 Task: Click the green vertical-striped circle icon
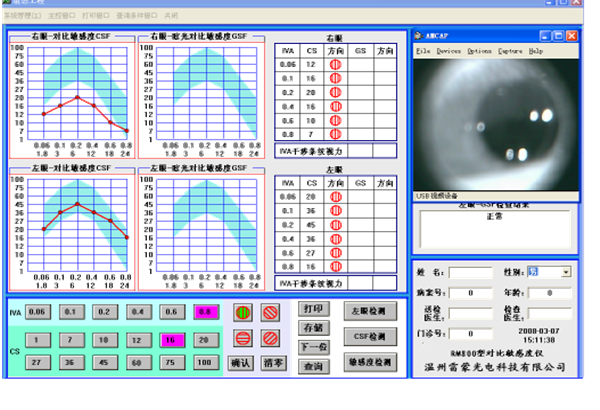pyautogui.click(x=240, y=312)
